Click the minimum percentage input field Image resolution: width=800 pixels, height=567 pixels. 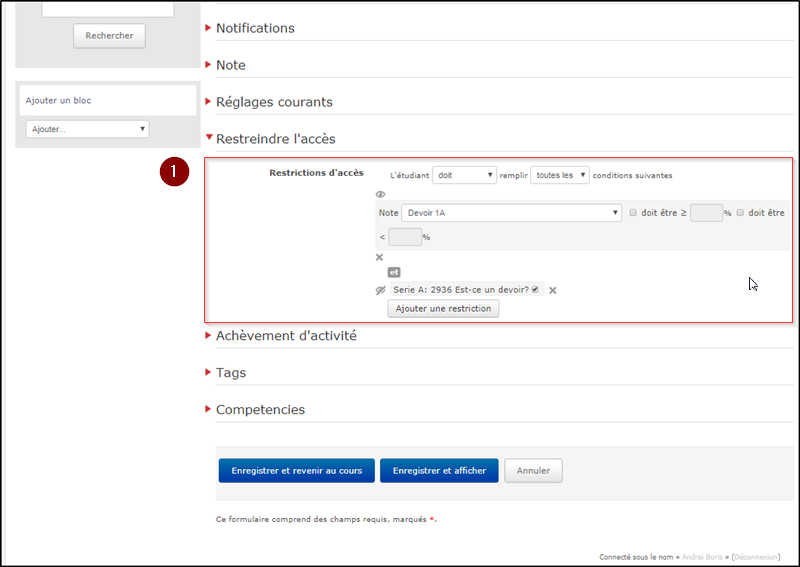click(706, 212)
